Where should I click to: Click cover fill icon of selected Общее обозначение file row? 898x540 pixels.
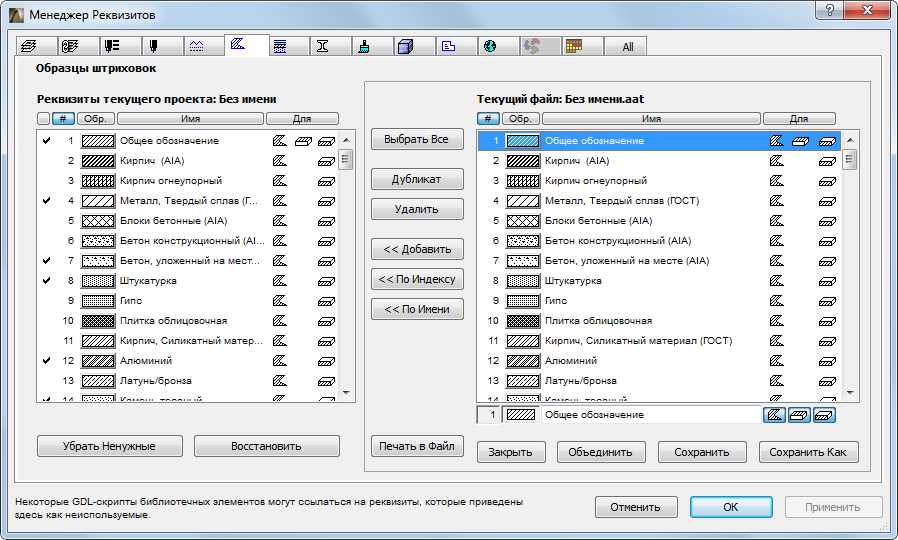point(800,141)
